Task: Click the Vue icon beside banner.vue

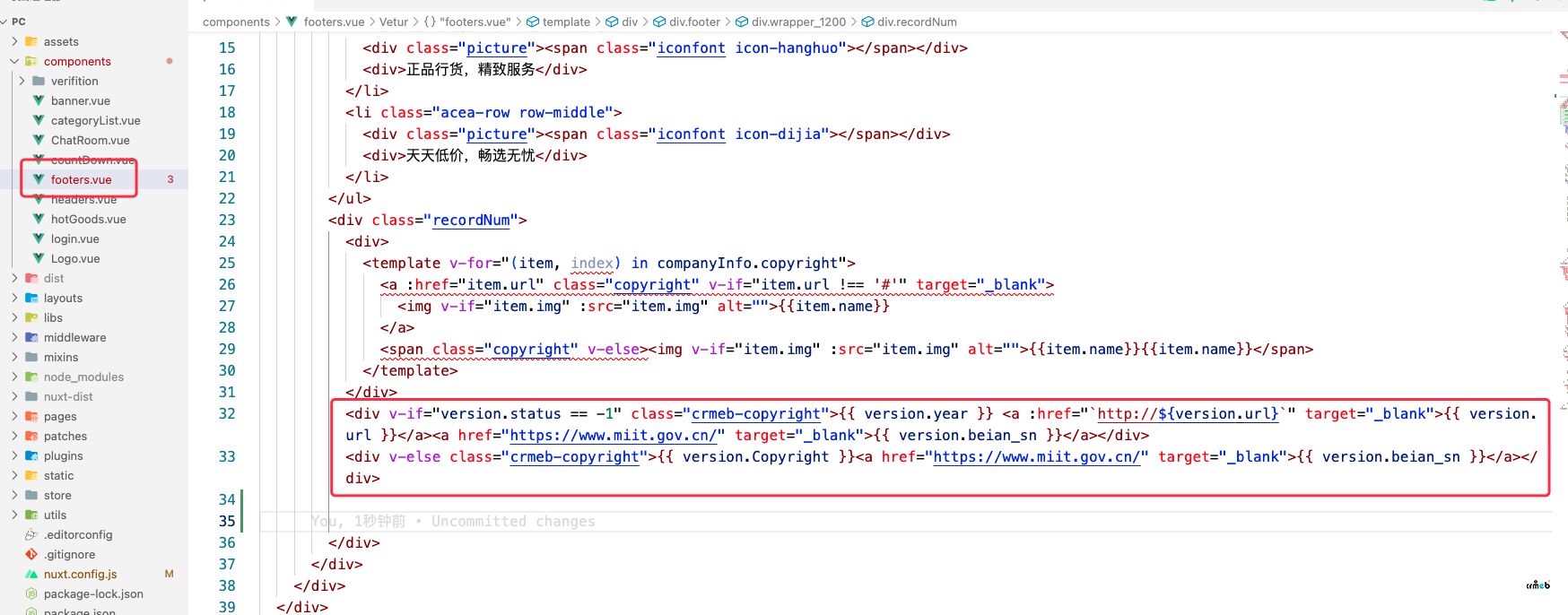Action: click(x=39, y=100)
